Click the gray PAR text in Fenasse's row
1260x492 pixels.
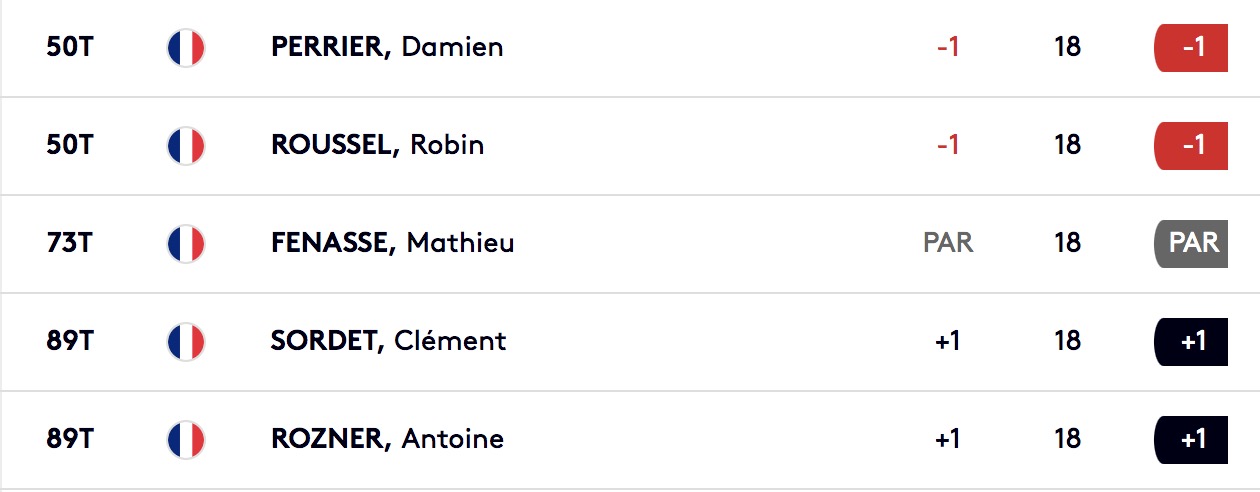948,243
